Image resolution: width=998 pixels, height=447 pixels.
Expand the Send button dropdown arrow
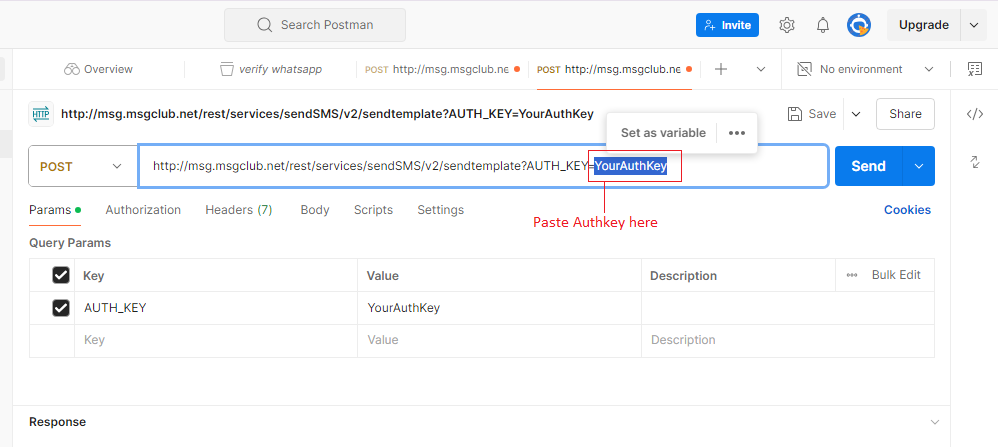[918, 166]
